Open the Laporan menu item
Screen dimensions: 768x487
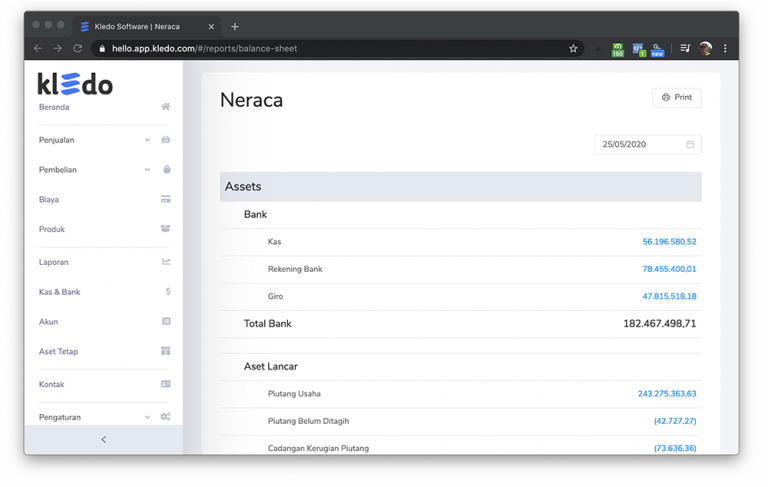[x=53, y=262]
